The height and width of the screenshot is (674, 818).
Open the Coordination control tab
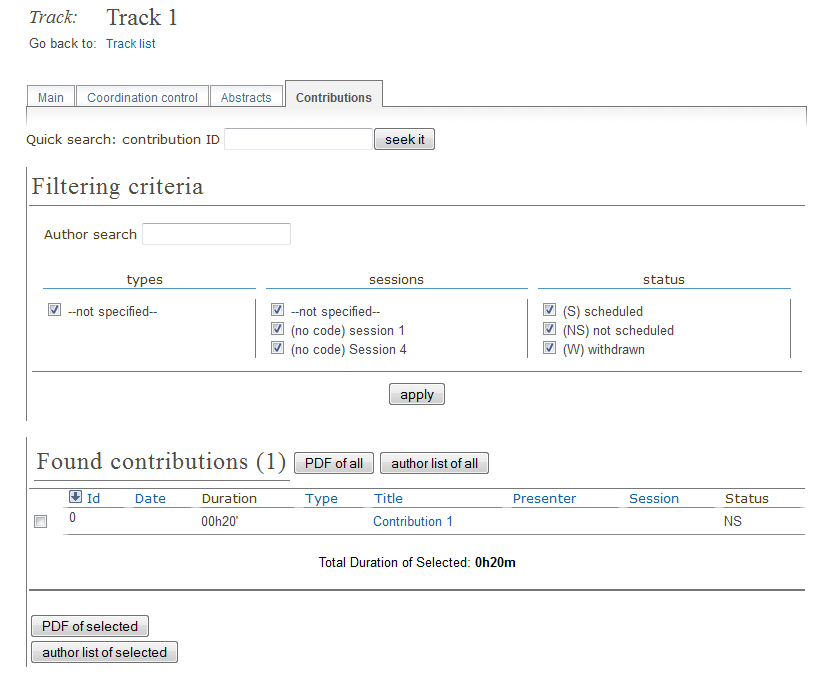tap(142, 97)
